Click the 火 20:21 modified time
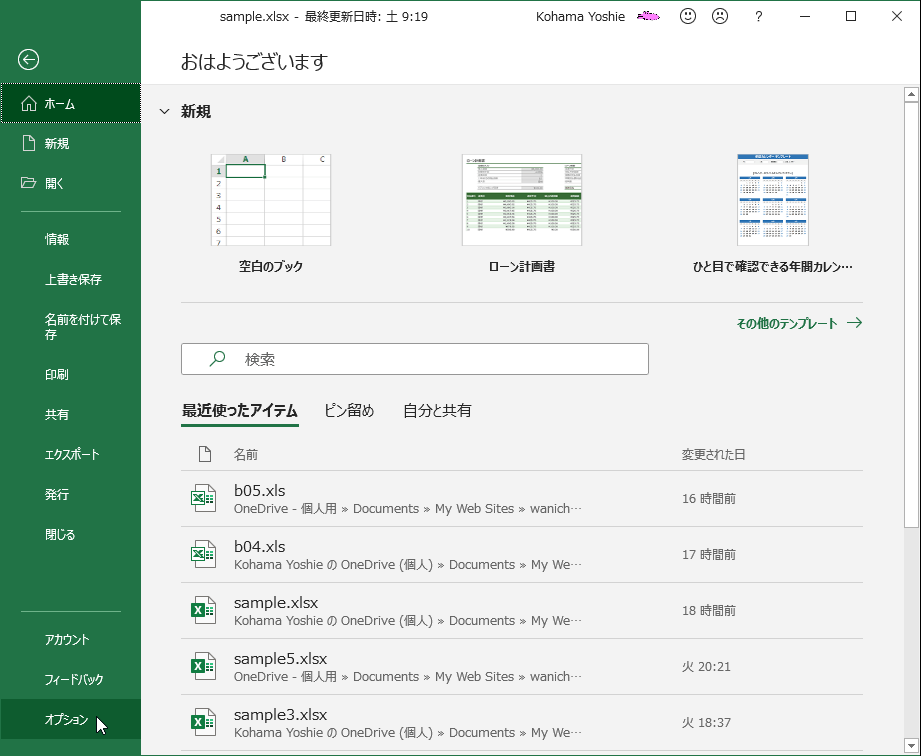This screenshot has height=756, width=921. [x=706, y=667]
